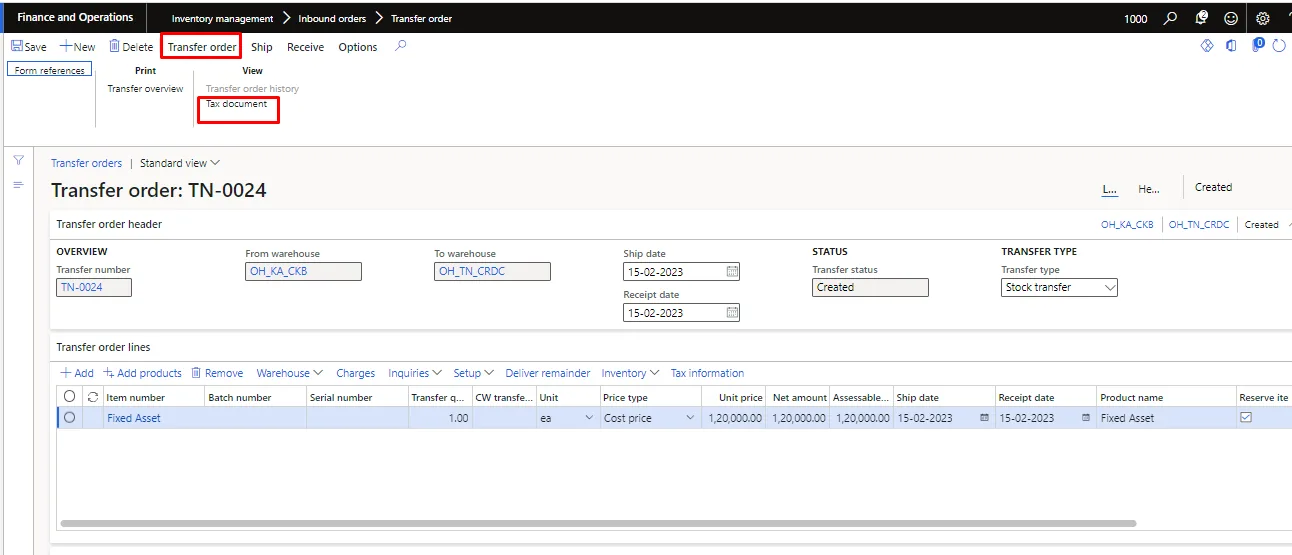Open the Ship action tab
Screen dimensions: 1292x555
pos(261,47)
